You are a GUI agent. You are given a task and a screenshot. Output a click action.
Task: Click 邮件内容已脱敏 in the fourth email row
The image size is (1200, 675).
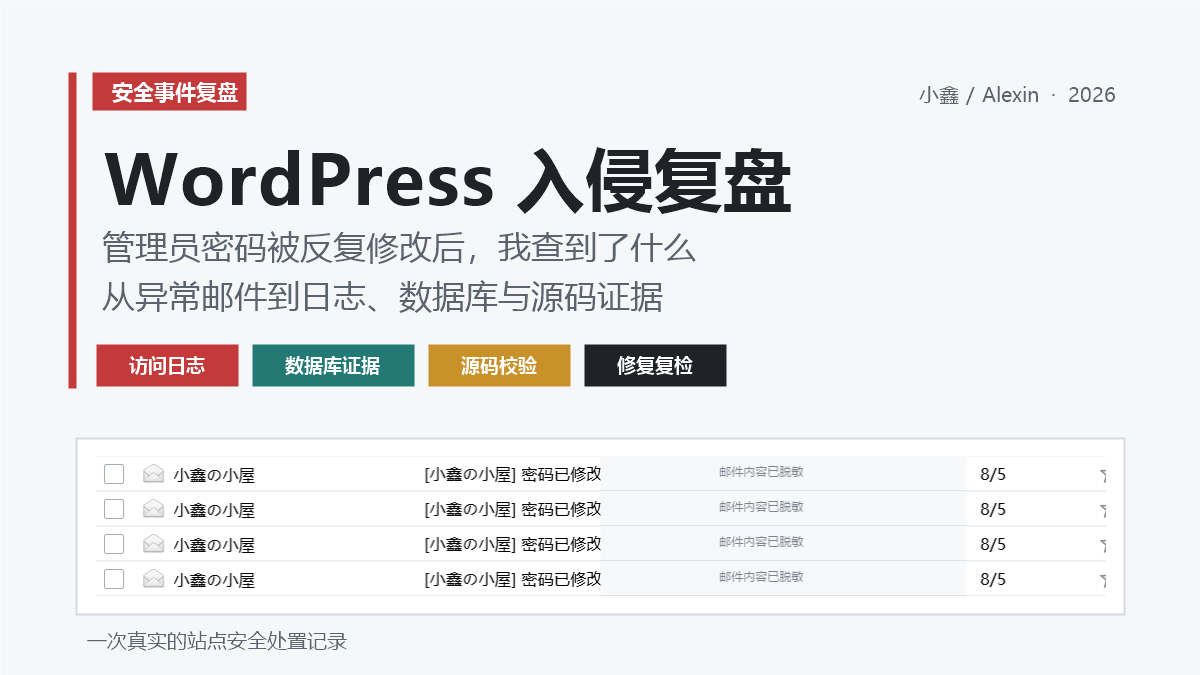click(x=761, y=577)
